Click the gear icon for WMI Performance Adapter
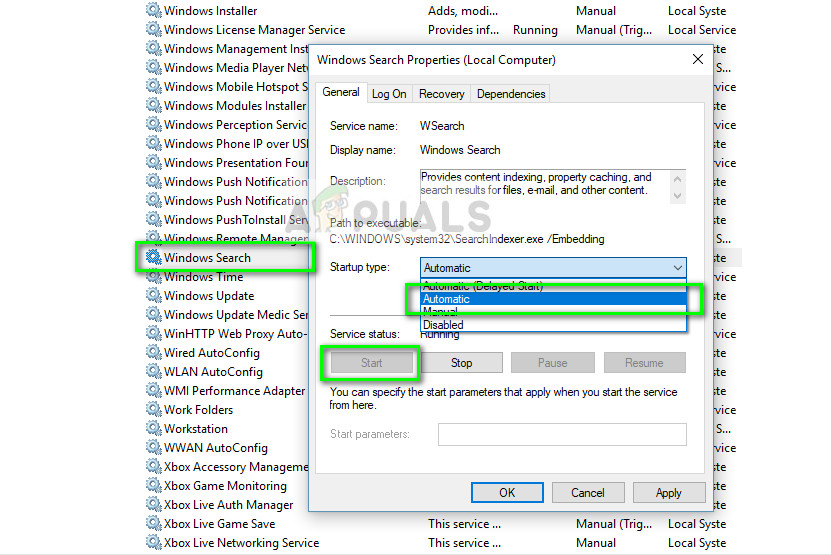Viewport: 831px width, 555px height. tap(154, 391)
